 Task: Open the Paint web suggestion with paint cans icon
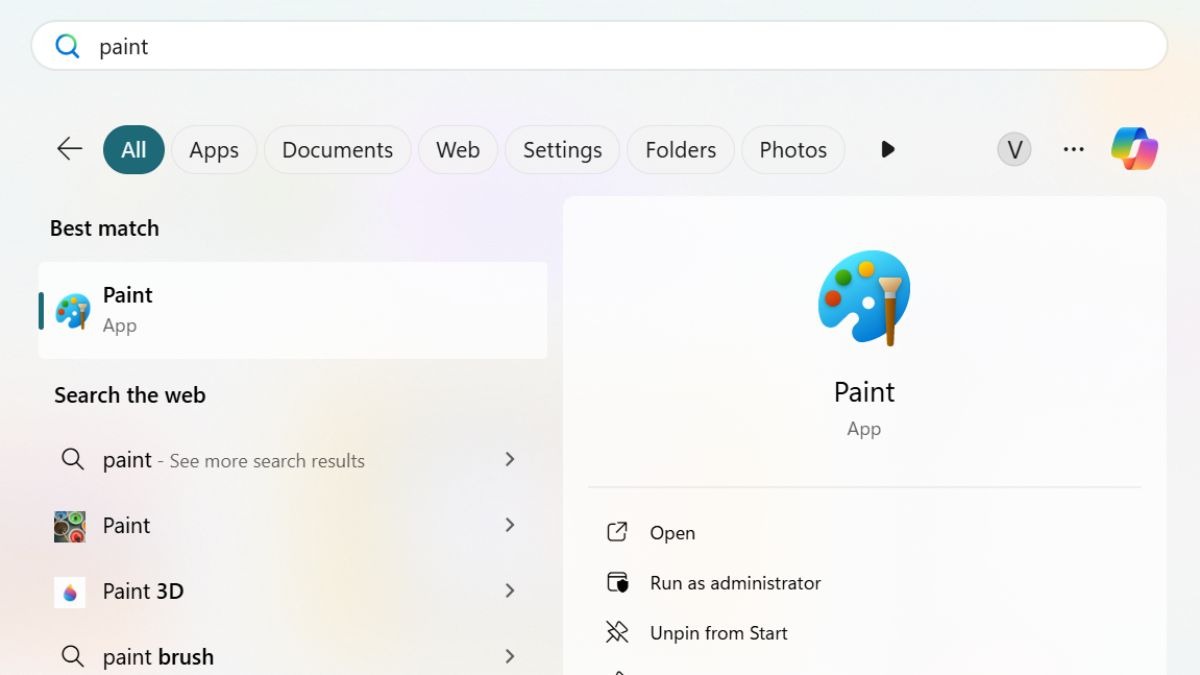(293, 525)
